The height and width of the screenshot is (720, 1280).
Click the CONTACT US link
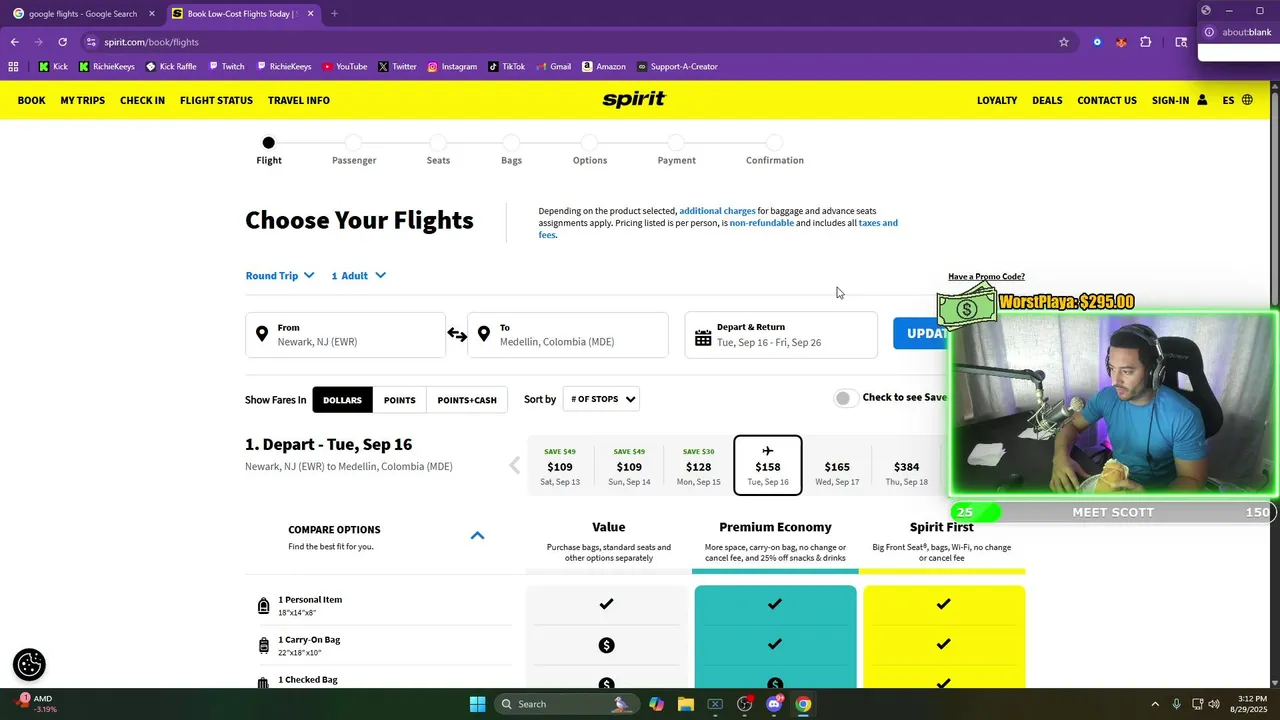[1107, 100]
